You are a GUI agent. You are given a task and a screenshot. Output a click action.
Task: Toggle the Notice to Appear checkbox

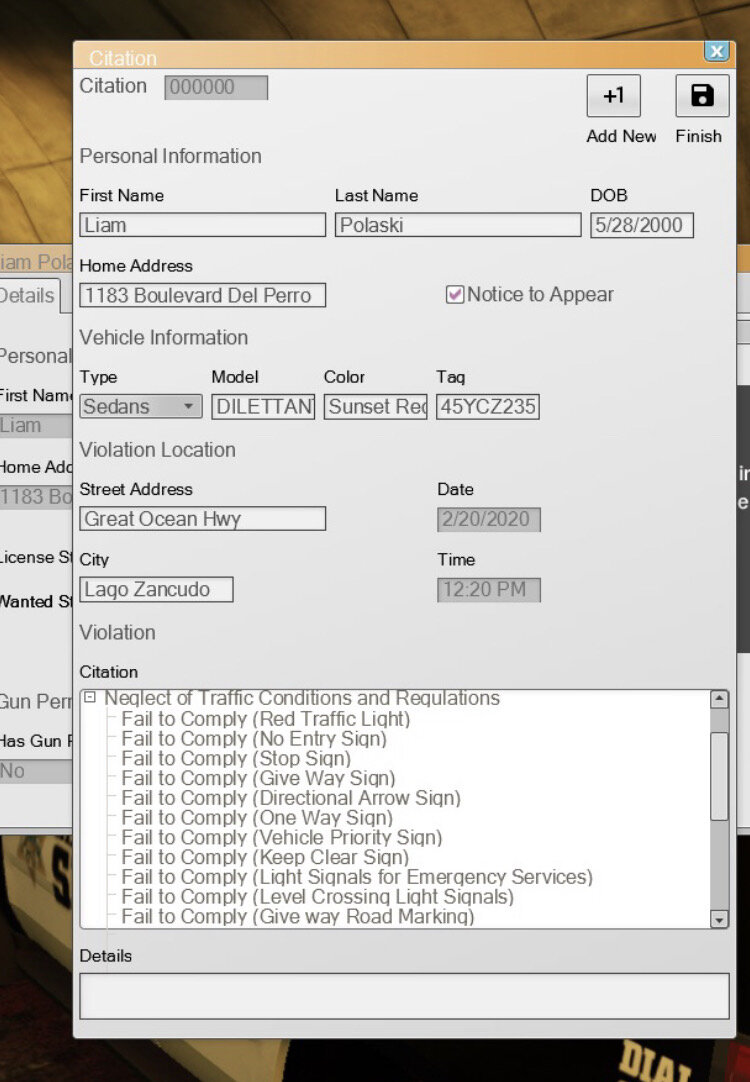tap(455, 295)
